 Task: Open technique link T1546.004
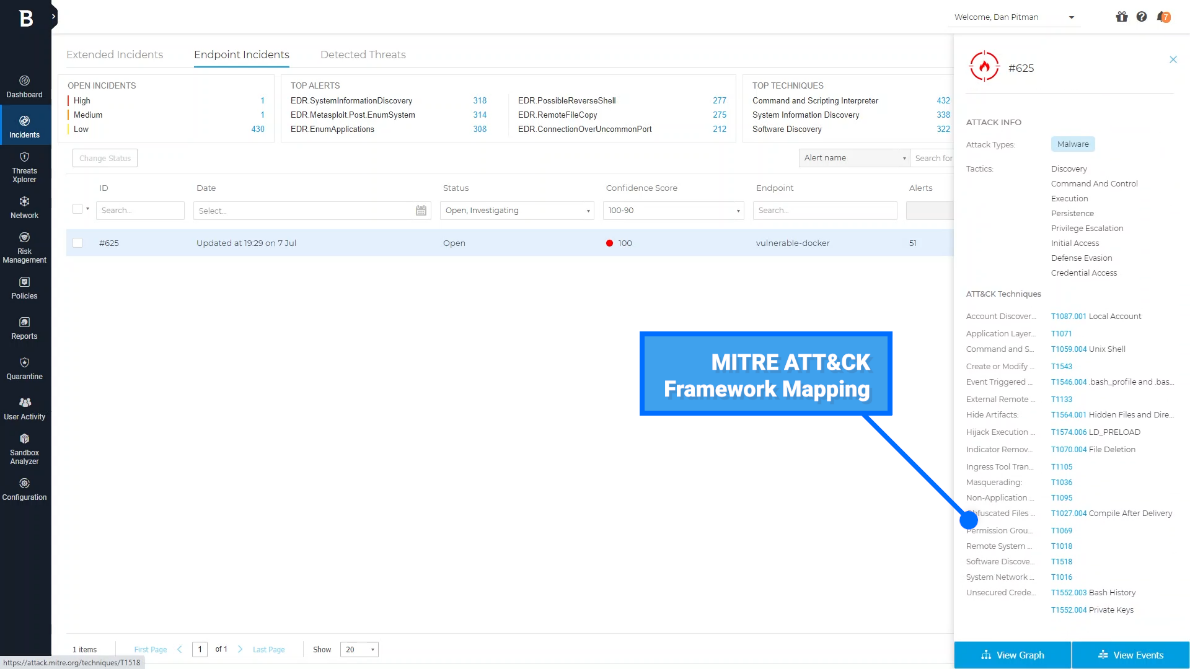click(1069, 382)
